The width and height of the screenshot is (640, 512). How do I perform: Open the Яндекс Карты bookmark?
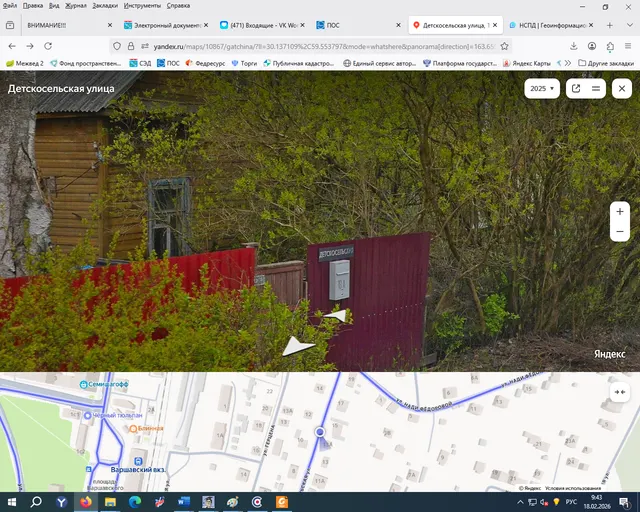527,63
